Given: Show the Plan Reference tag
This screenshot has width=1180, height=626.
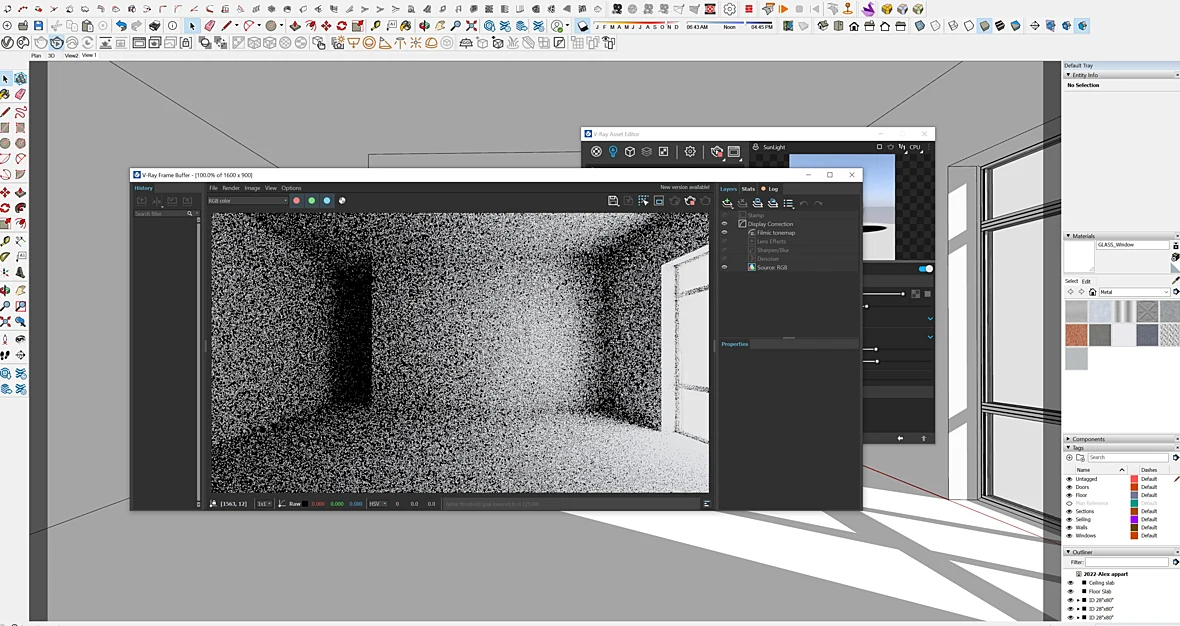Looking at the screenshot, I should 1069,503.
